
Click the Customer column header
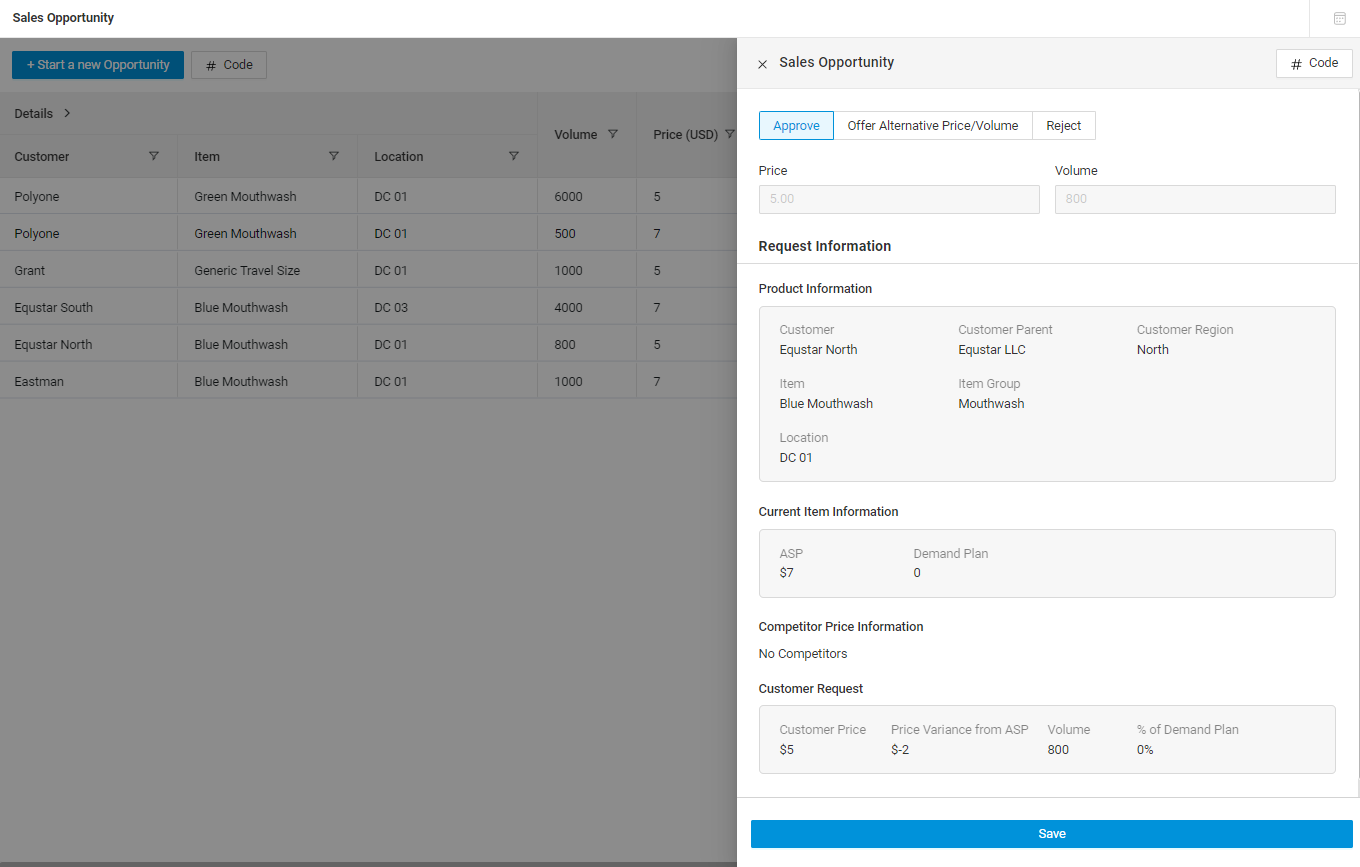pos(89,156)
